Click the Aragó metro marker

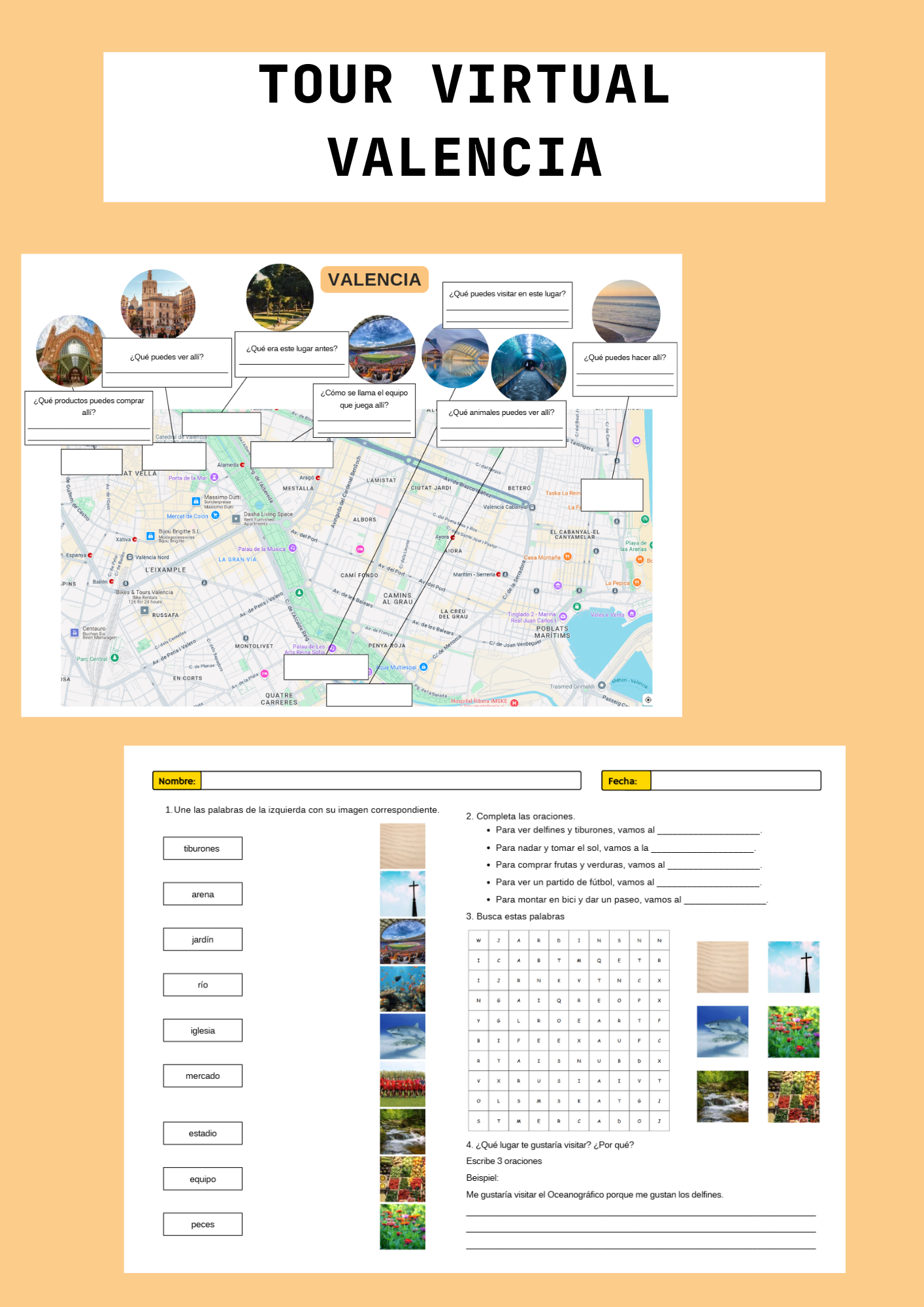(x=318, y=478)
